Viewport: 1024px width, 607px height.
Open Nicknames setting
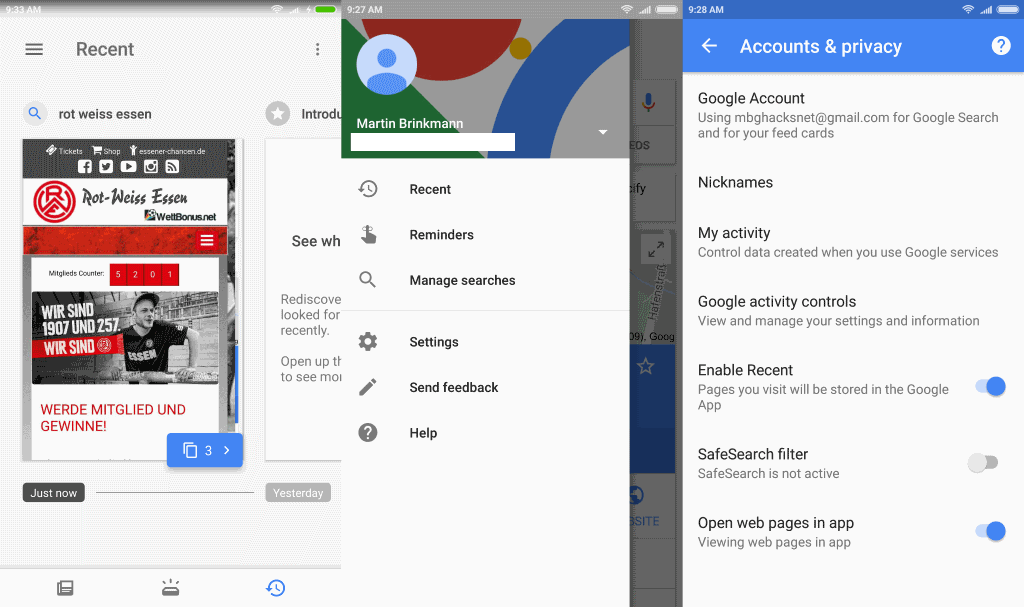click(x=853, y=182)
